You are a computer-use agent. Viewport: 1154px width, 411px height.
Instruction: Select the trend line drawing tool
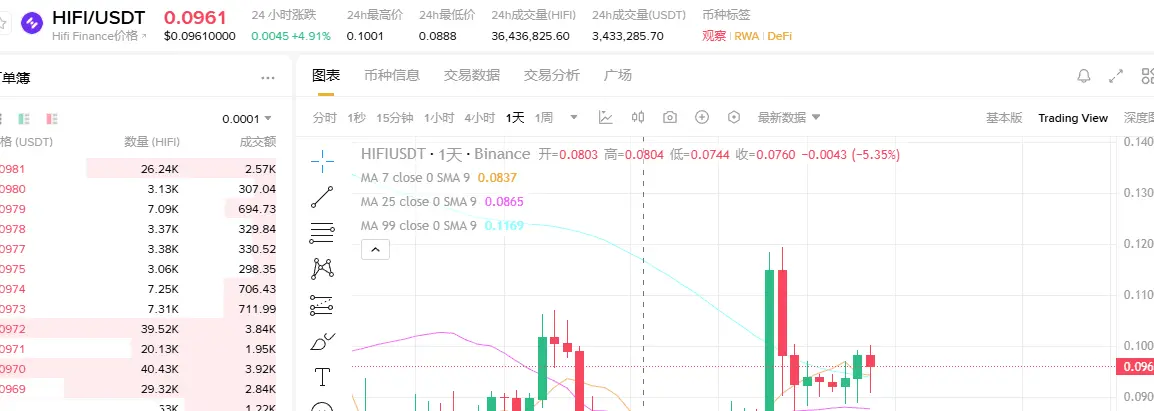(x=322, y=197)
